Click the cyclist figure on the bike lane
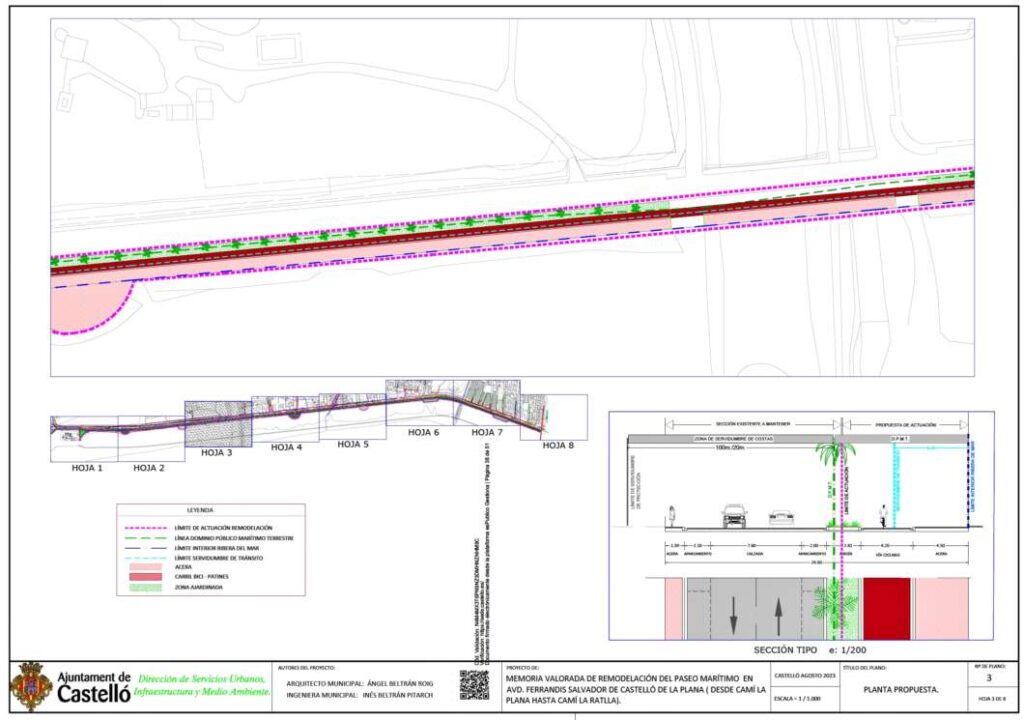1024x720 pixels. (x=883, y=514)
